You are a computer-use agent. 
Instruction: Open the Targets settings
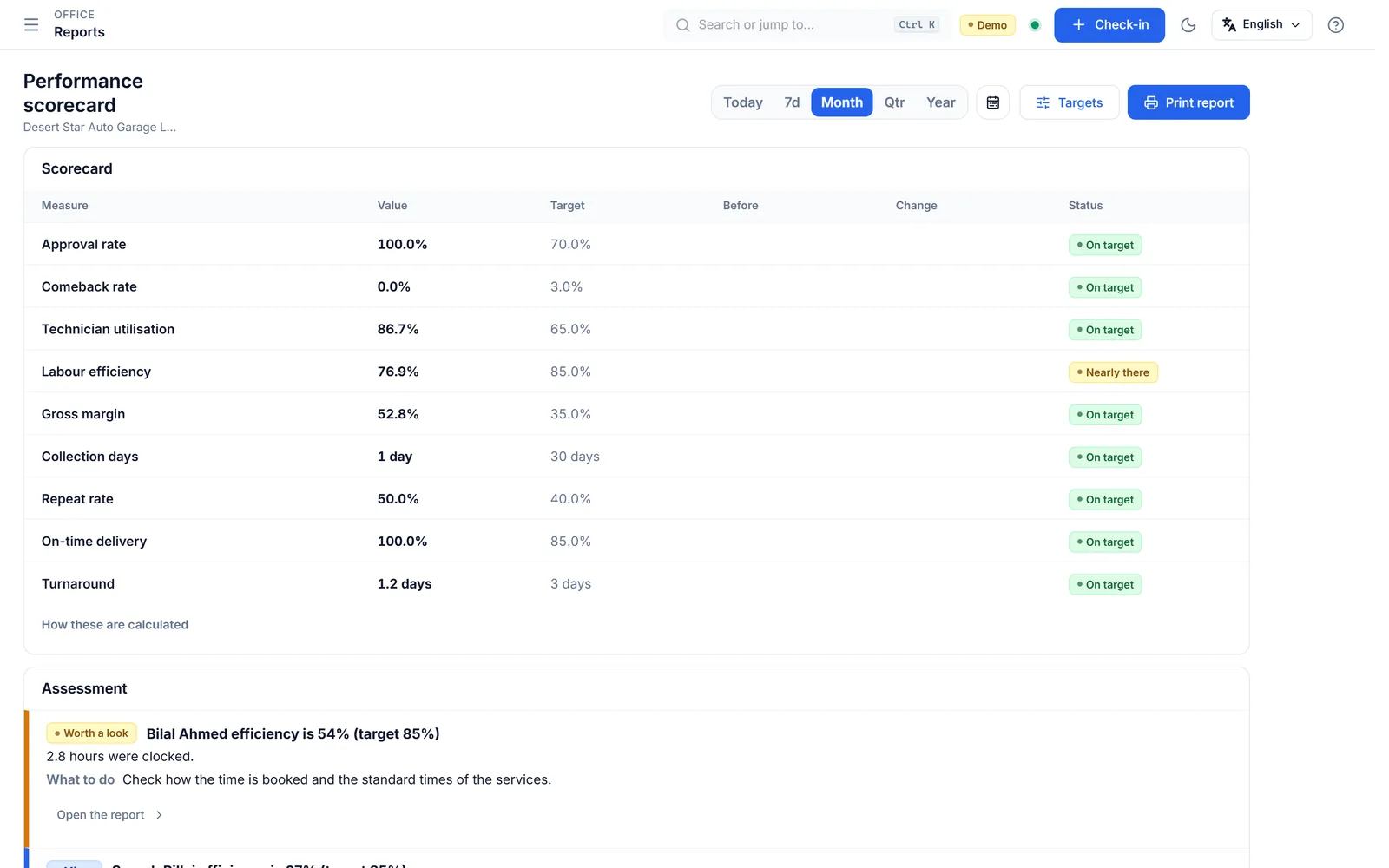click(x=1070, y=102)
